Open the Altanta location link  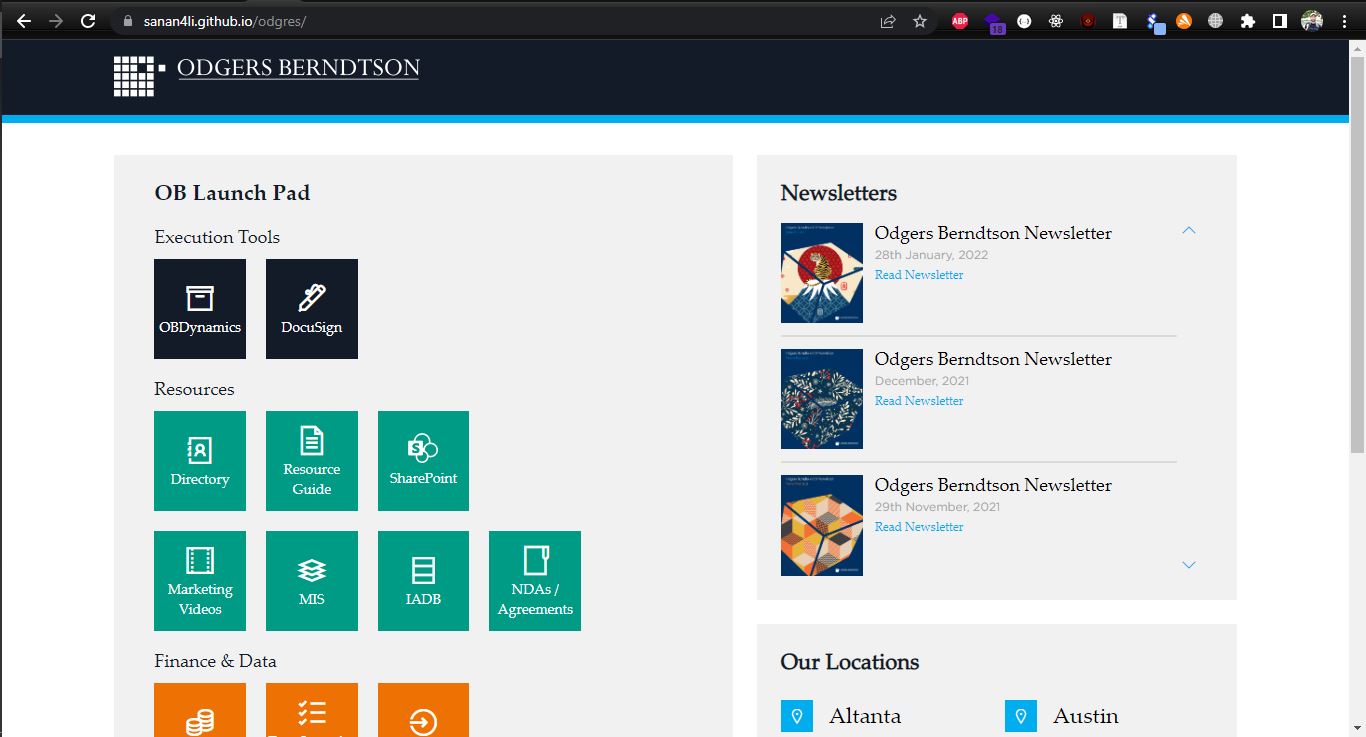[x=865, y=716]
